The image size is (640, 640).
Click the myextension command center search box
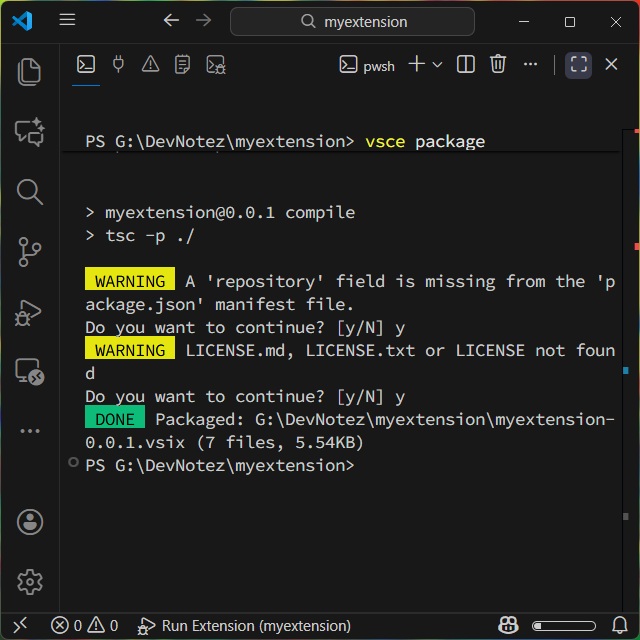pyautogui.click(x=352, y=21)
